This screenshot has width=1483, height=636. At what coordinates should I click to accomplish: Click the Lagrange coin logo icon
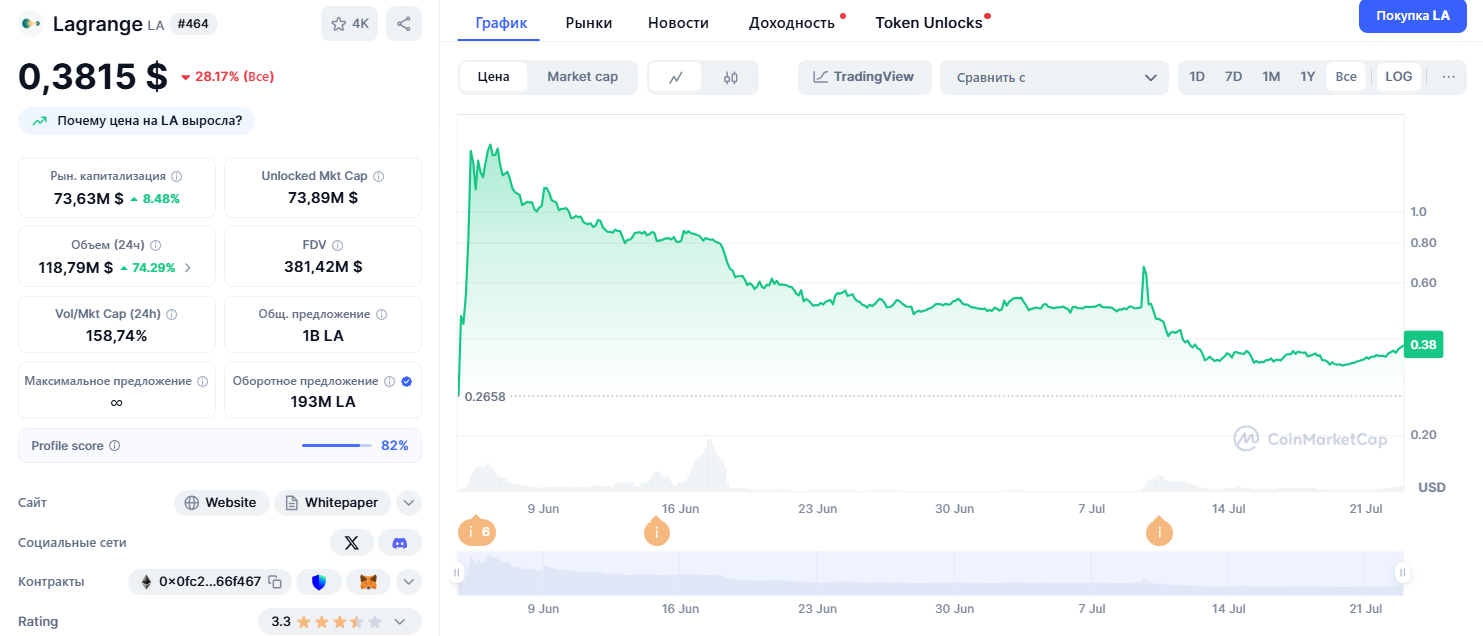pyautogui.click(x=32, y=24)
